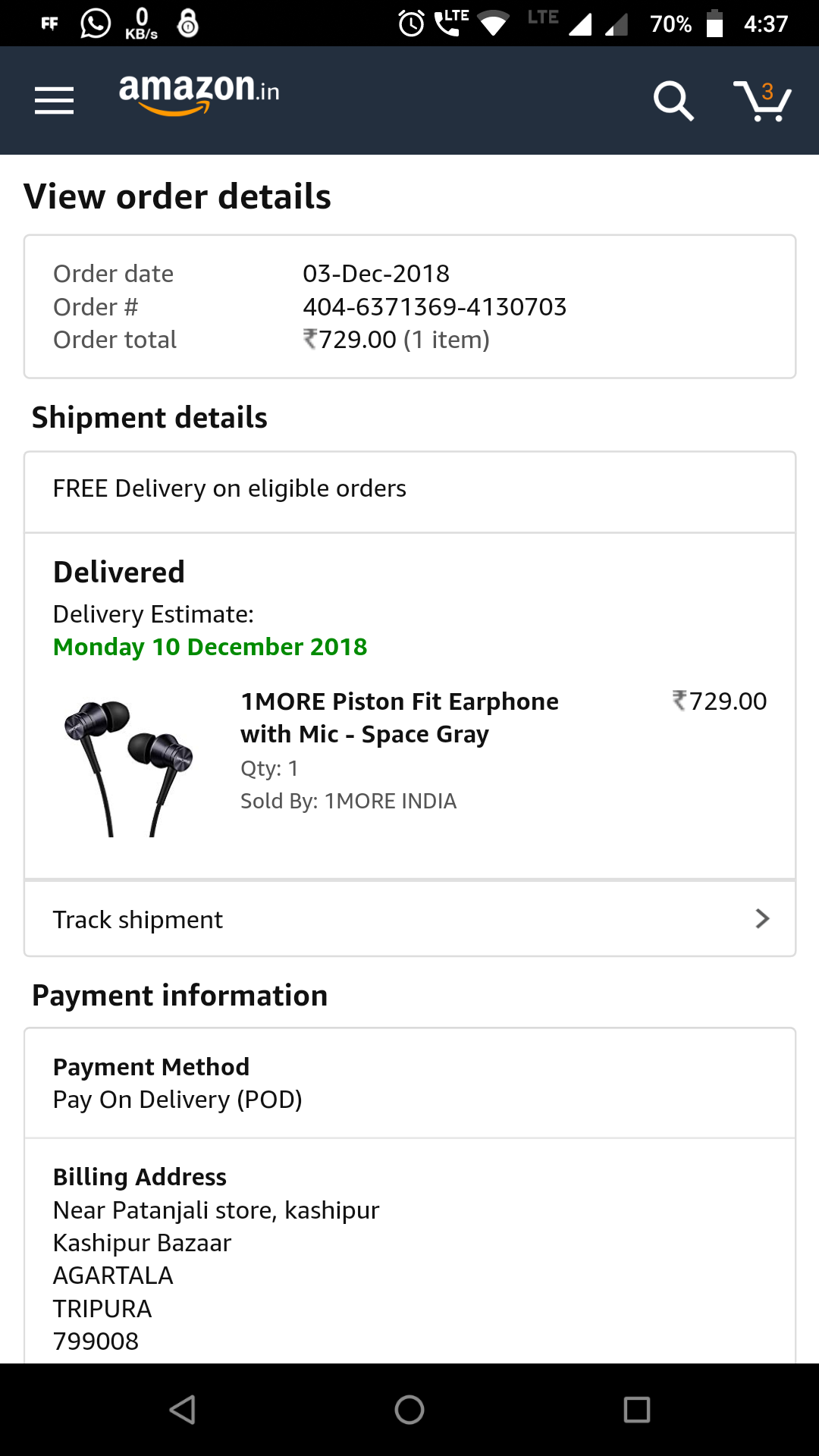Open the 1MORE Piston Fit Earphone product link
The width and height of the screenshot is (819, 1456).
pyautogui.click(x=400, y=717)
